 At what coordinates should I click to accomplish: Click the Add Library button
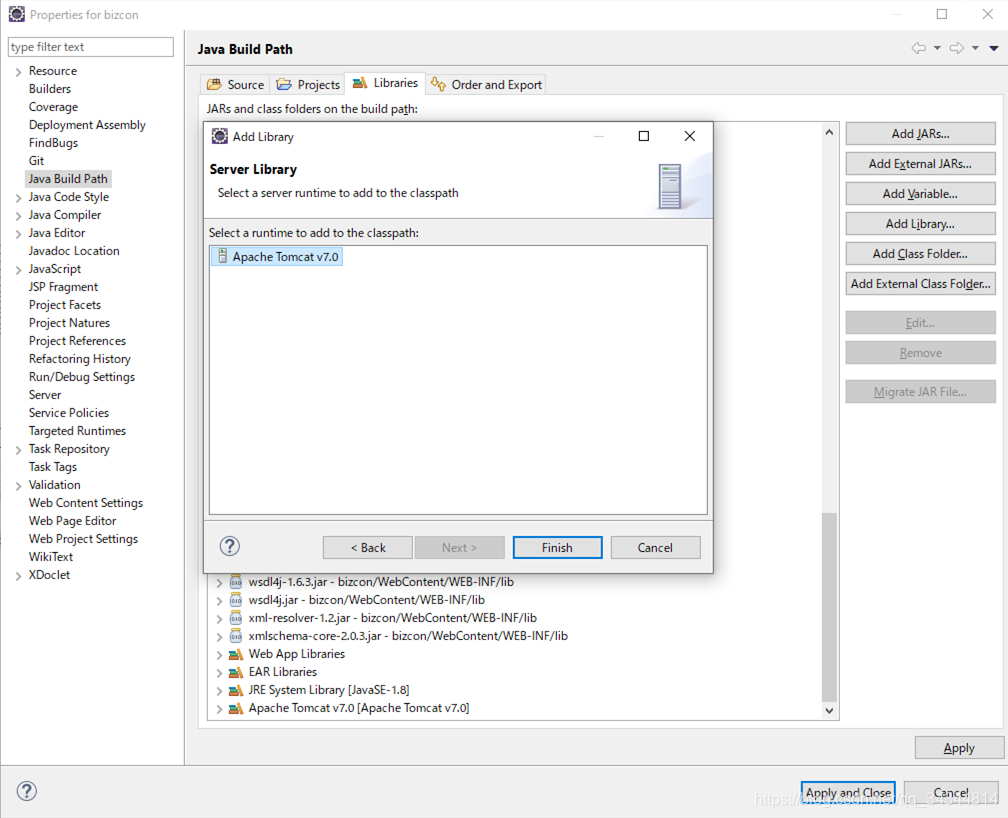coord(921,224)
